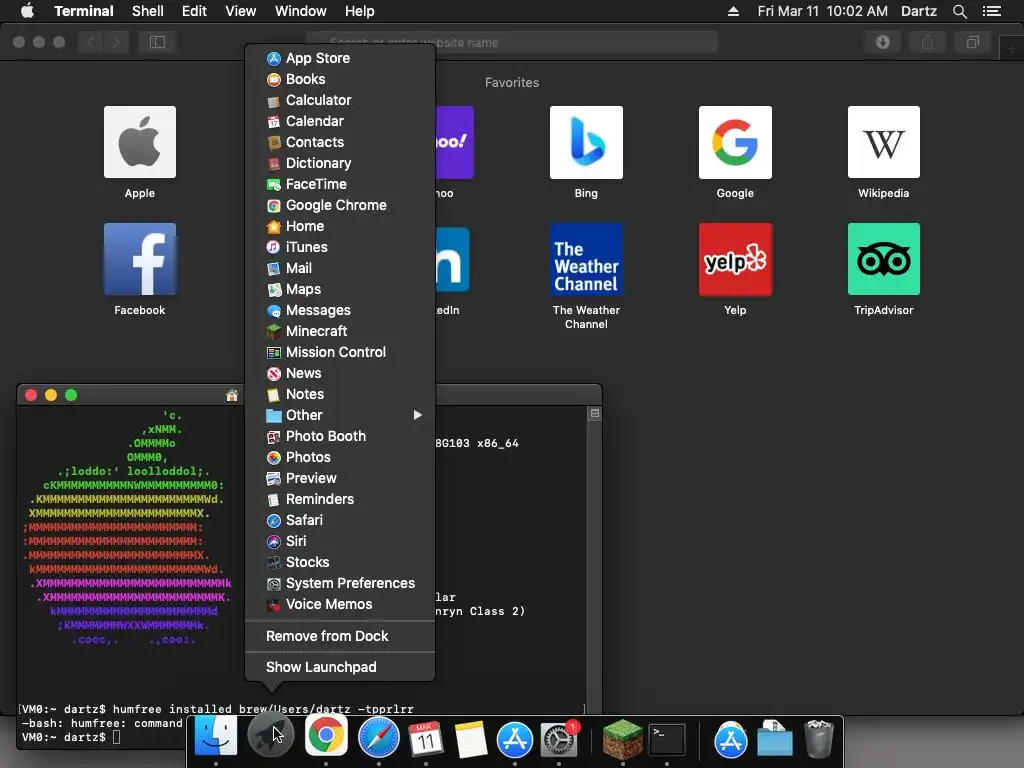Click the menu bar date and time

pyautogui.click(x=822, y=11)
